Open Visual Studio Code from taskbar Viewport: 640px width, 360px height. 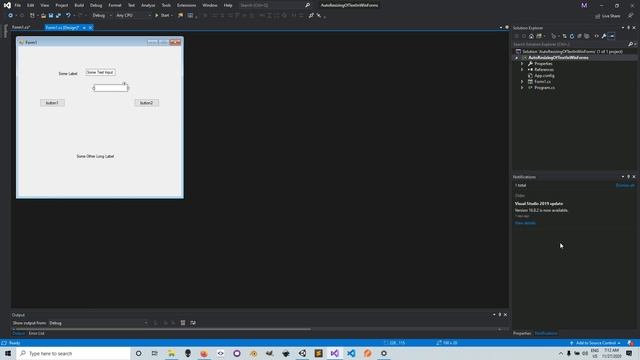(351, 353)
